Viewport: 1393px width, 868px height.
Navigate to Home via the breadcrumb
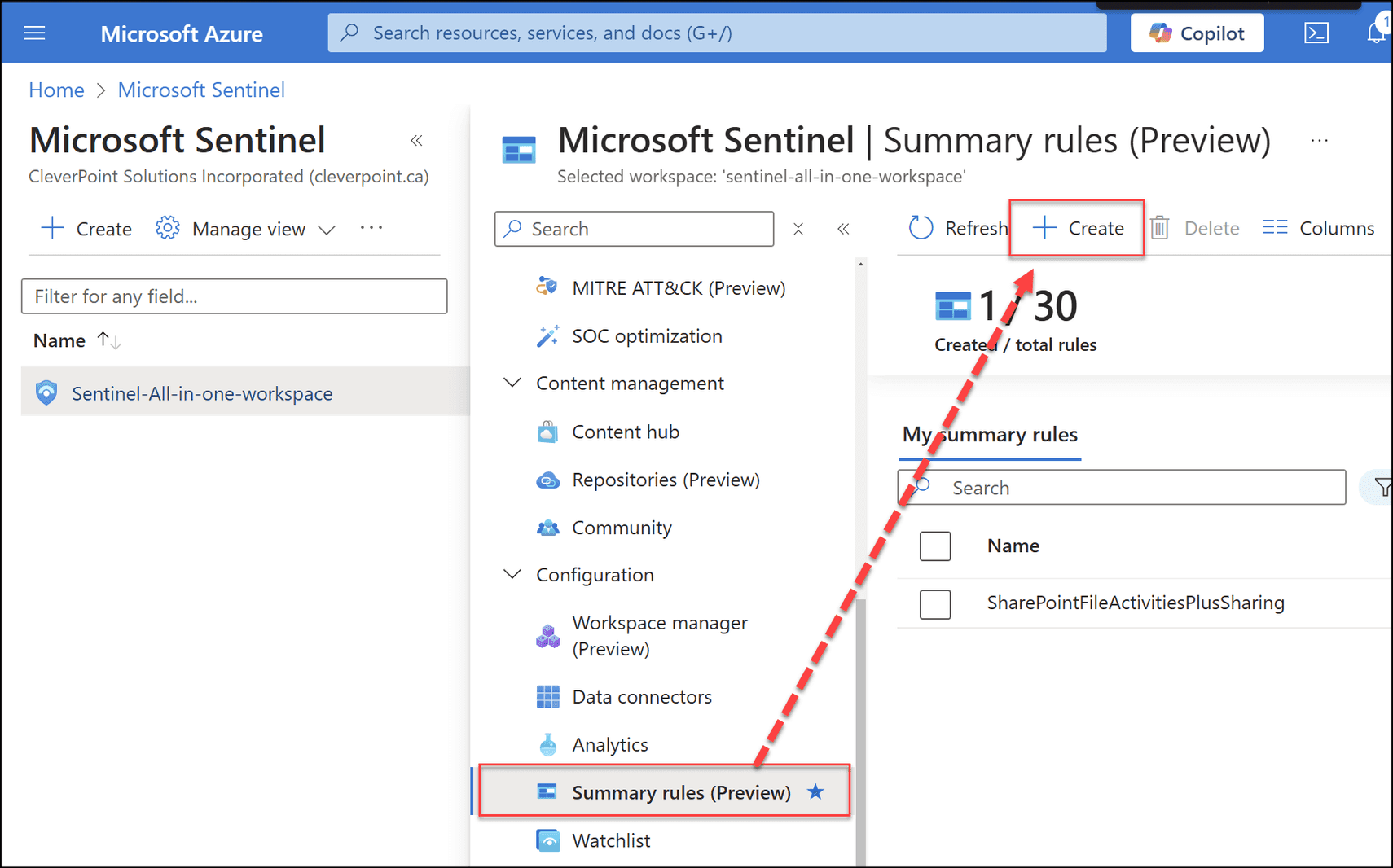(x=56, y=90)
